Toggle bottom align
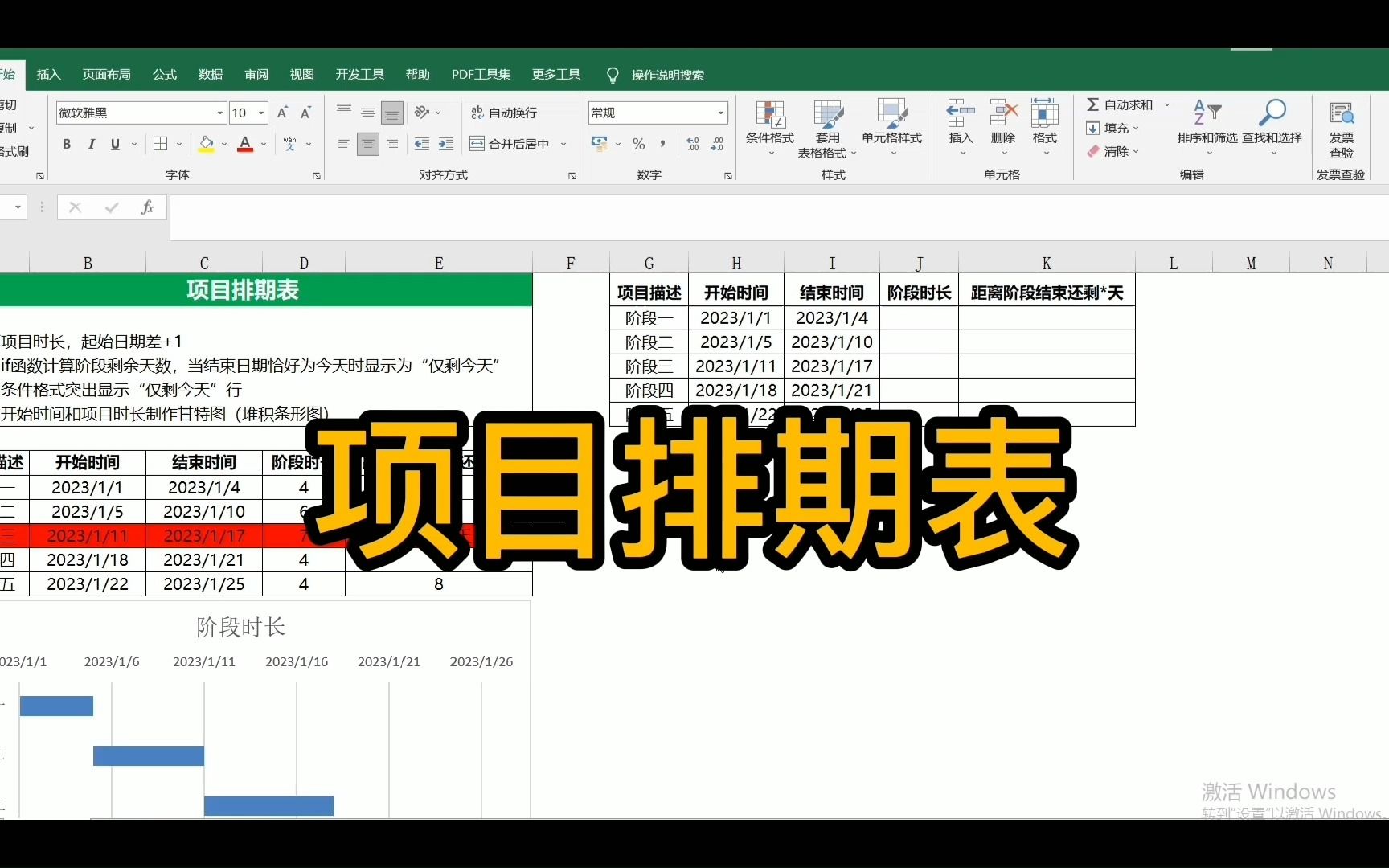Viewport: 1389px width, 868px height. tap(392, 113)
